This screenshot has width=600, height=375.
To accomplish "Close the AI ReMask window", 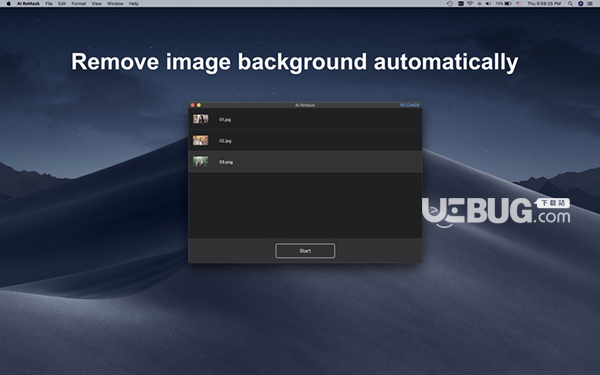I will (192, 105).
